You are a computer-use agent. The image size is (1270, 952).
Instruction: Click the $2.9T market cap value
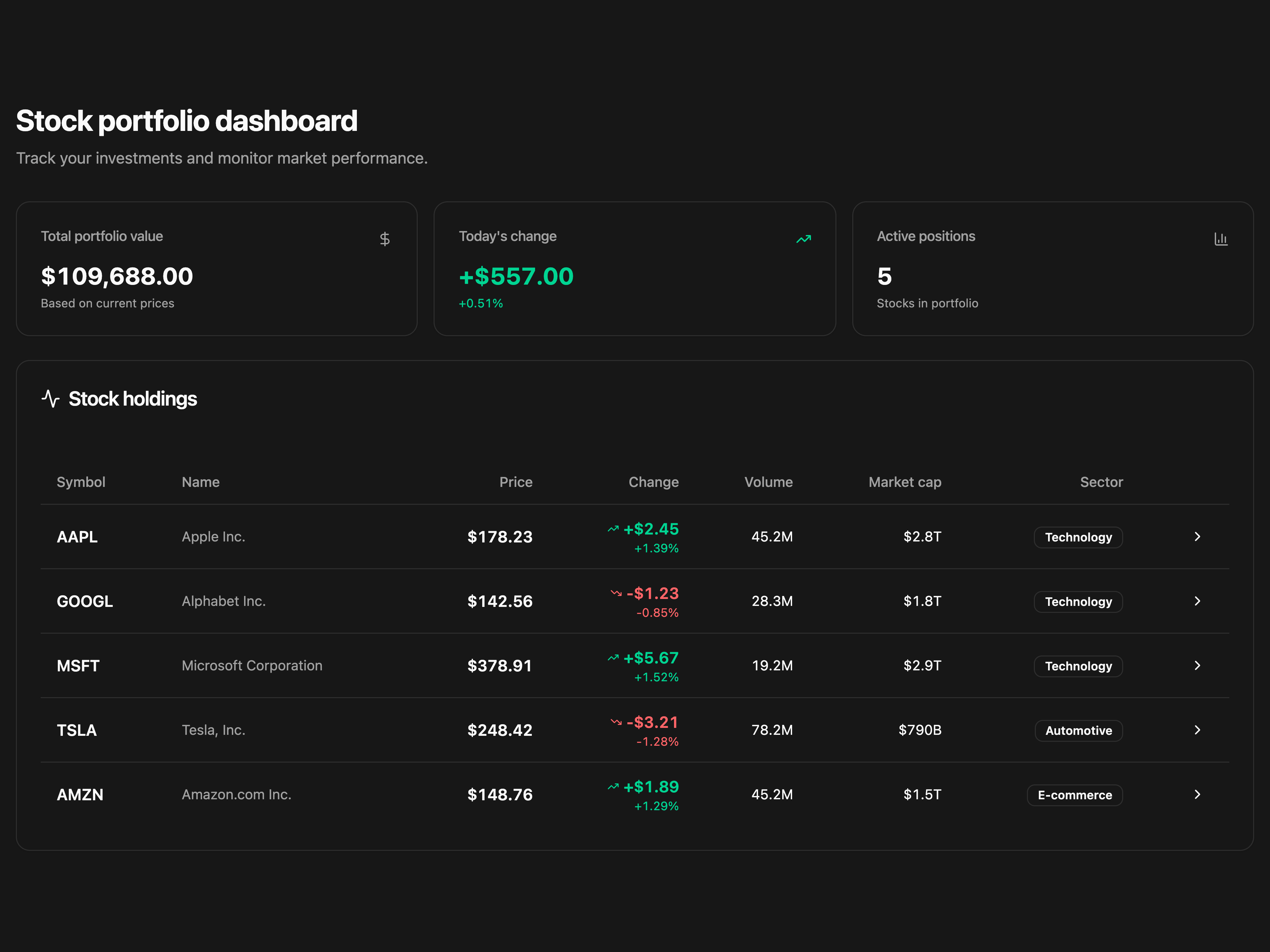[x=922, y=665]
